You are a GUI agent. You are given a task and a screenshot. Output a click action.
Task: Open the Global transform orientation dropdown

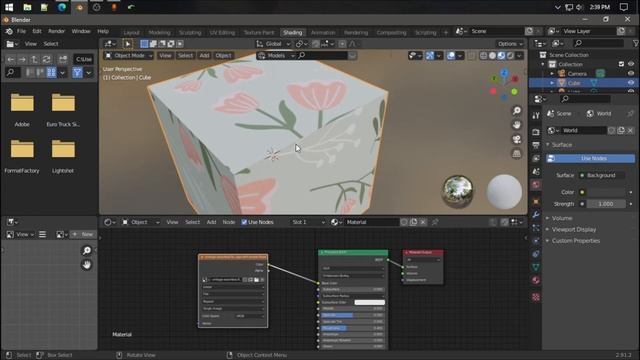(273, 44)
